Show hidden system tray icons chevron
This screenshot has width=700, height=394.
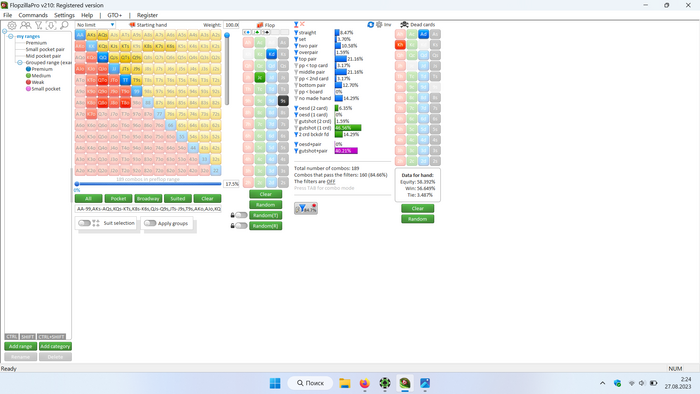click(602, 383)
